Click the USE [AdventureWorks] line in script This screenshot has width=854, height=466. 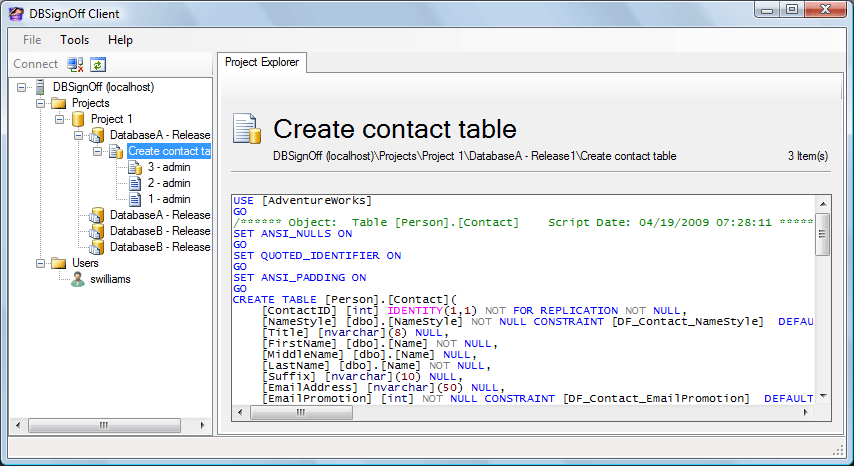pos(302,200)
